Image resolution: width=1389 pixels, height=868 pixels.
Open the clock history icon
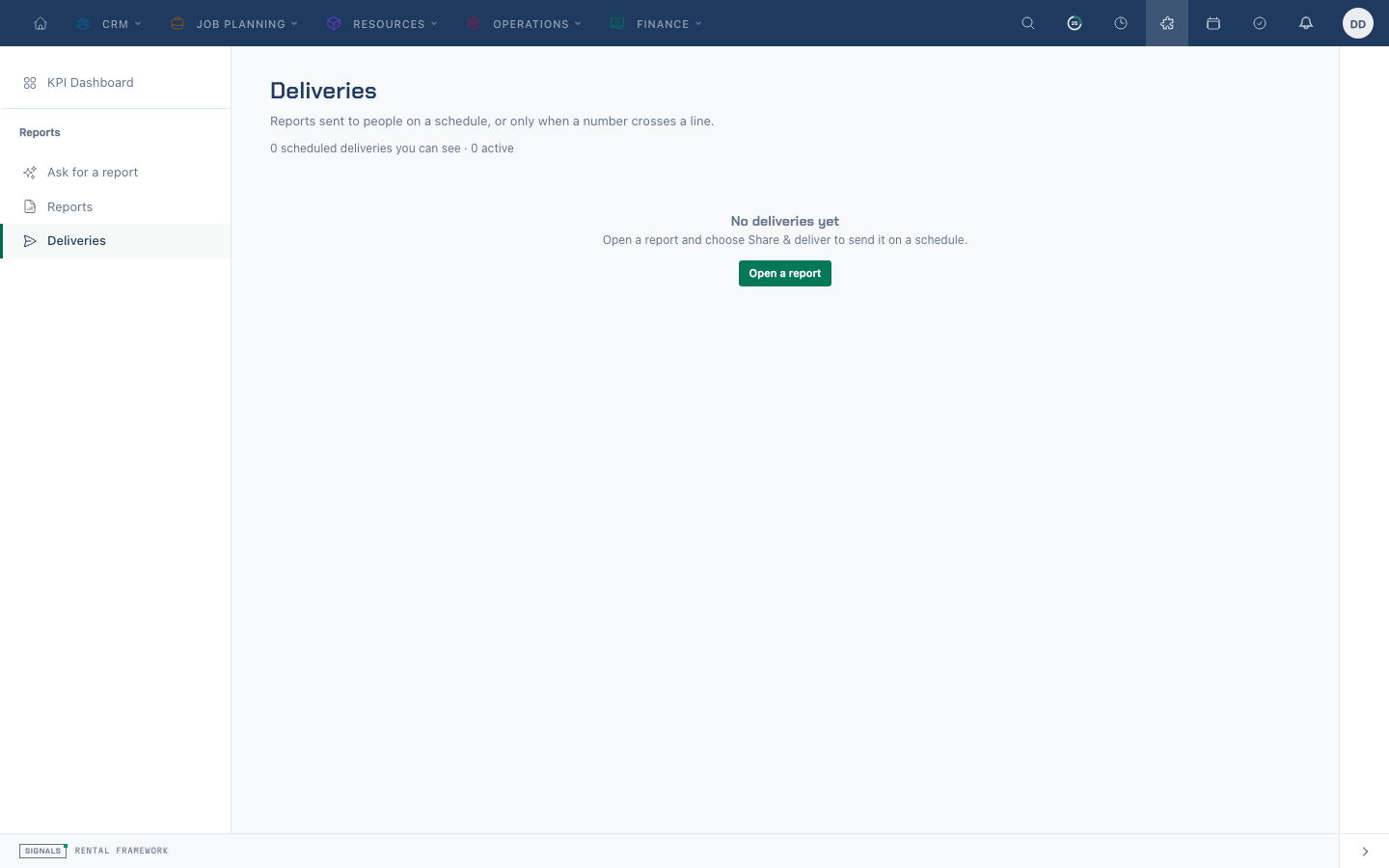(x=1121, y=23)
